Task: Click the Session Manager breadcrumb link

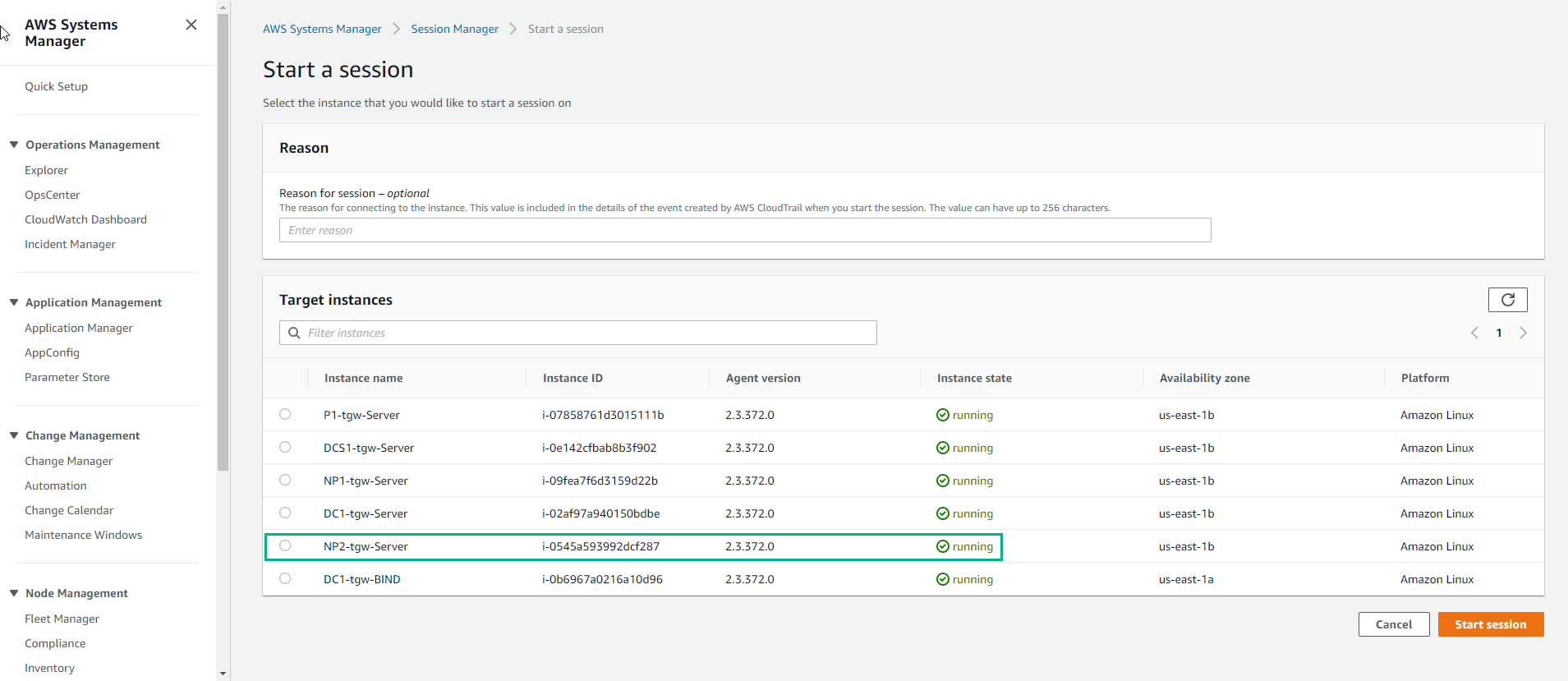Action: coord(454,29)
